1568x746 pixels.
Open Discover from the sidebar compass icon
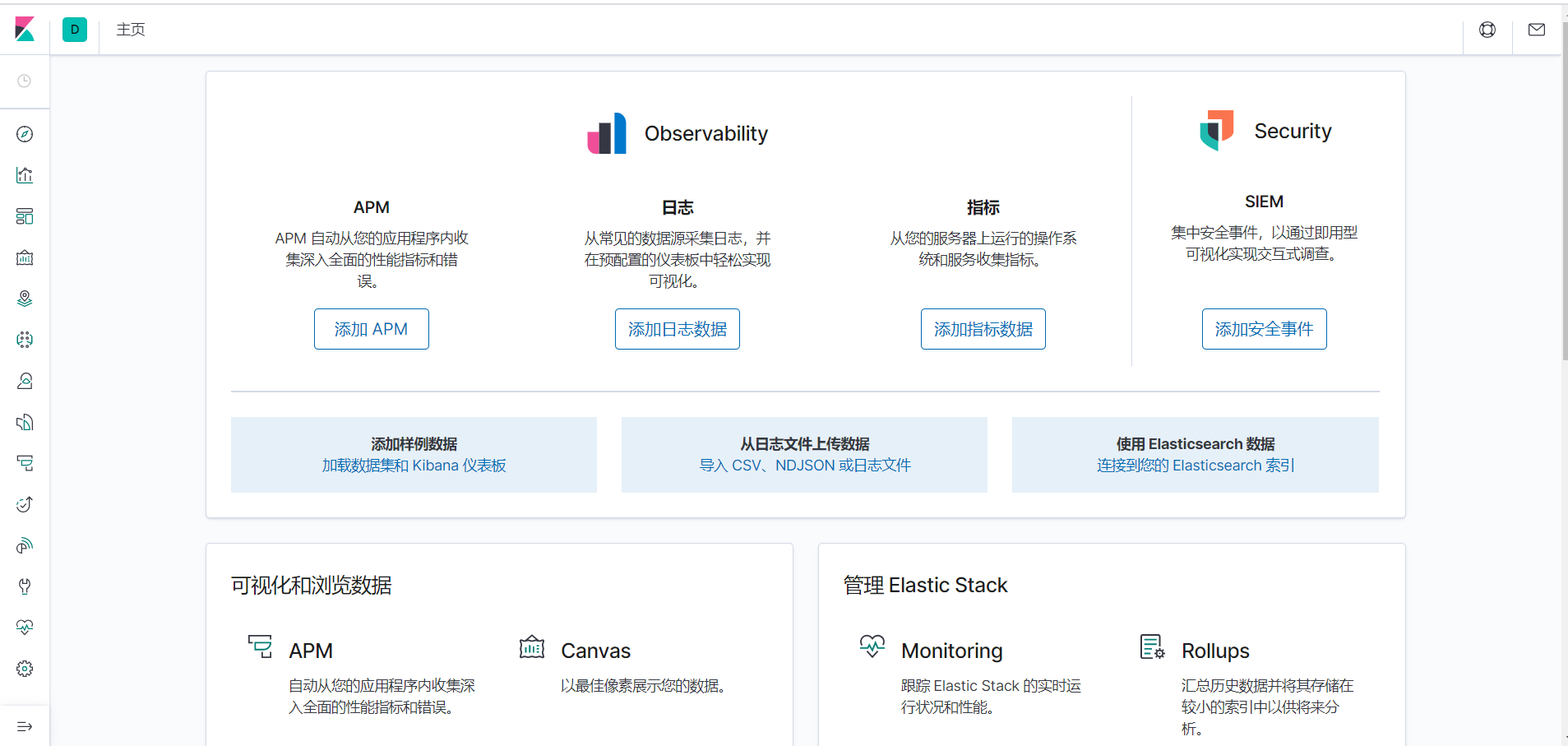point(25,134)
